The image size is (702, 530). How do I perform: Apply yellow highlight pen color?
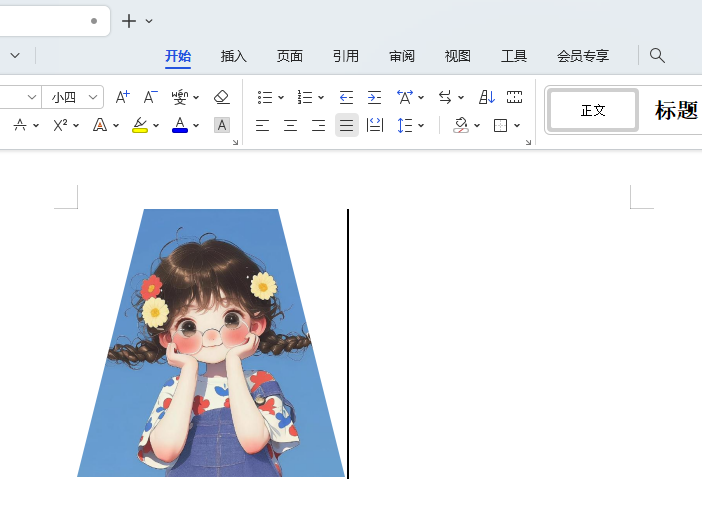(140, 125)
